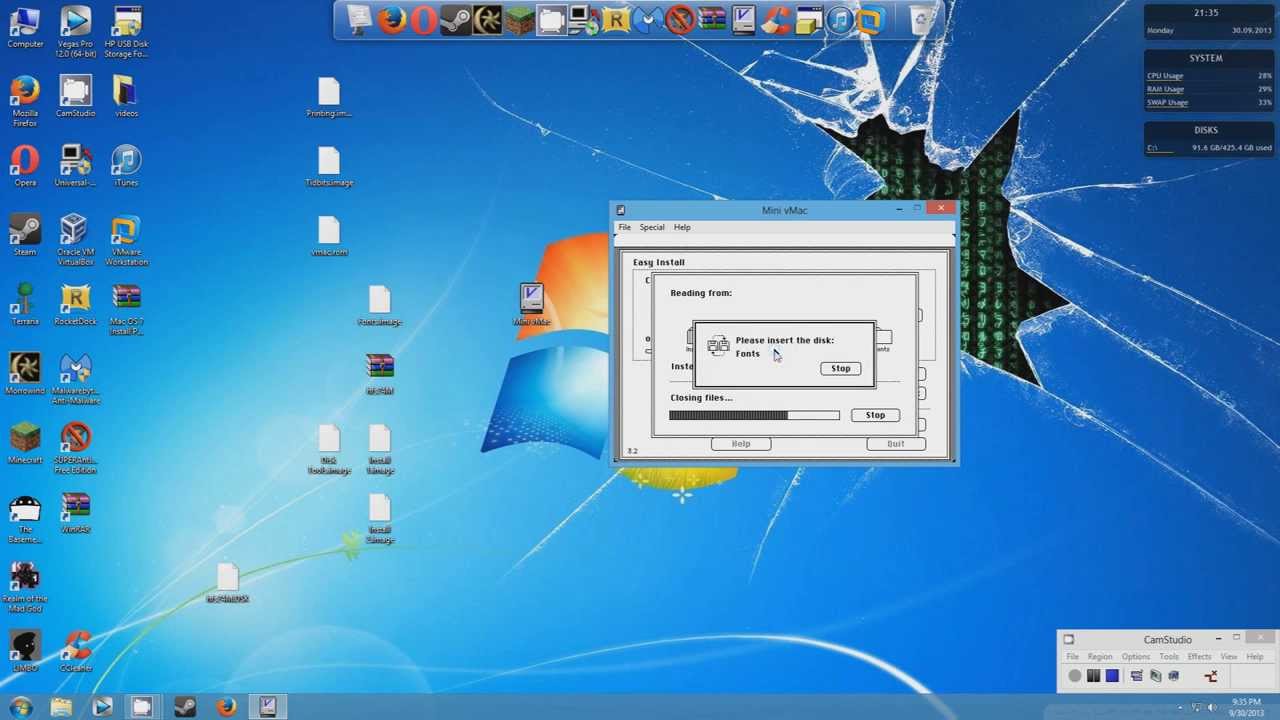Open CamStudio Region menu
The image size is (1280, 720).
tap(1100, 657)
